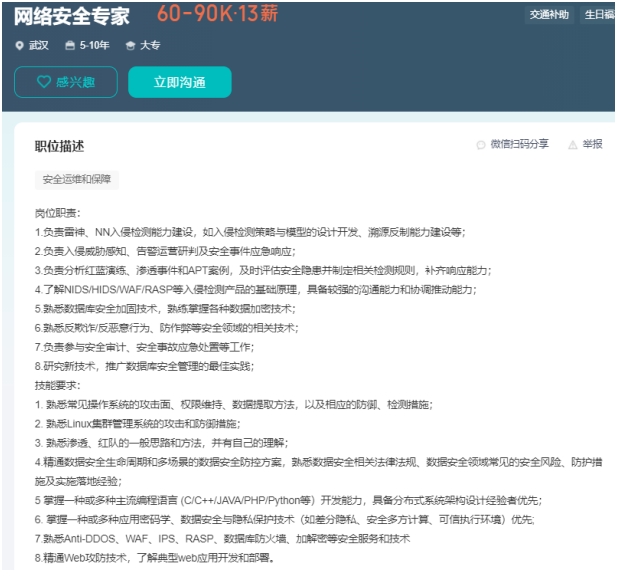The height and width of the screenshot is (580, 617).
Task: Click the 武汉 location text
Action: pos(39,46)
